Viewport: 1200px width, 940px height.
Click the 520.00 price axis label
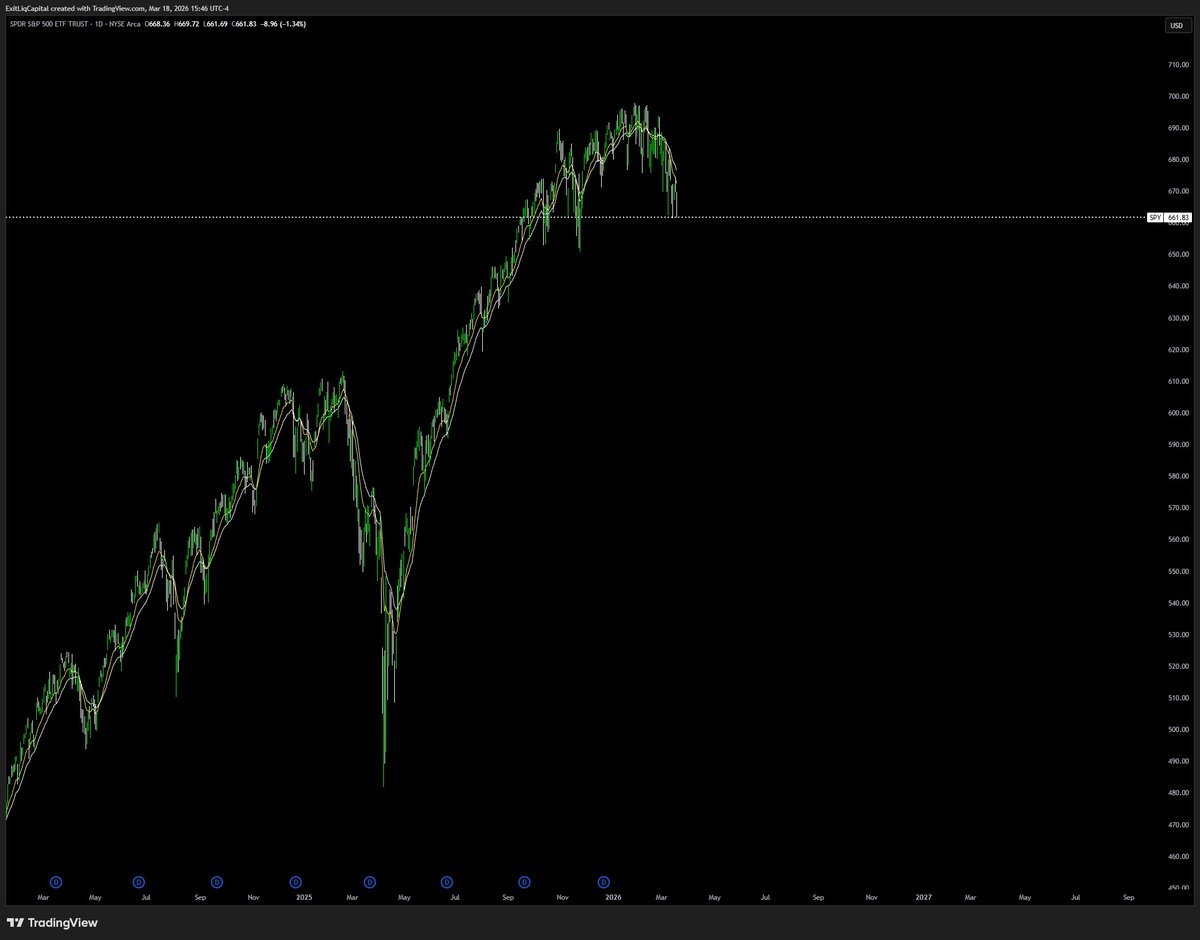pos(1177,667)
